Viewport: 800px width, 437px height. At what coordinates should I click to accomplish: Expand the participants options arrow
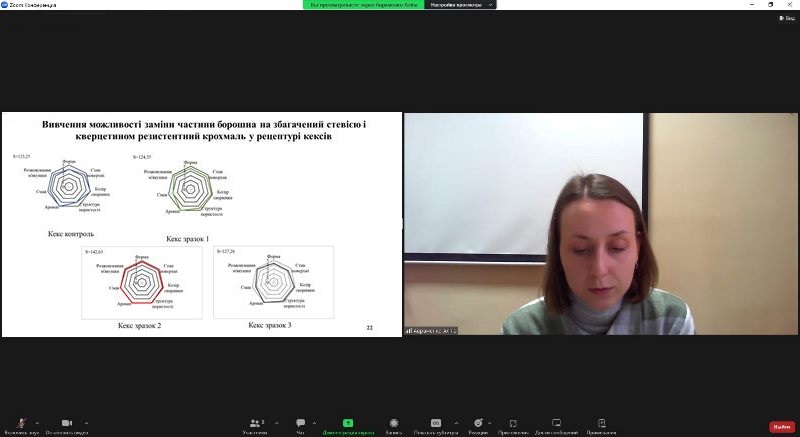click(x=277, y=423)
